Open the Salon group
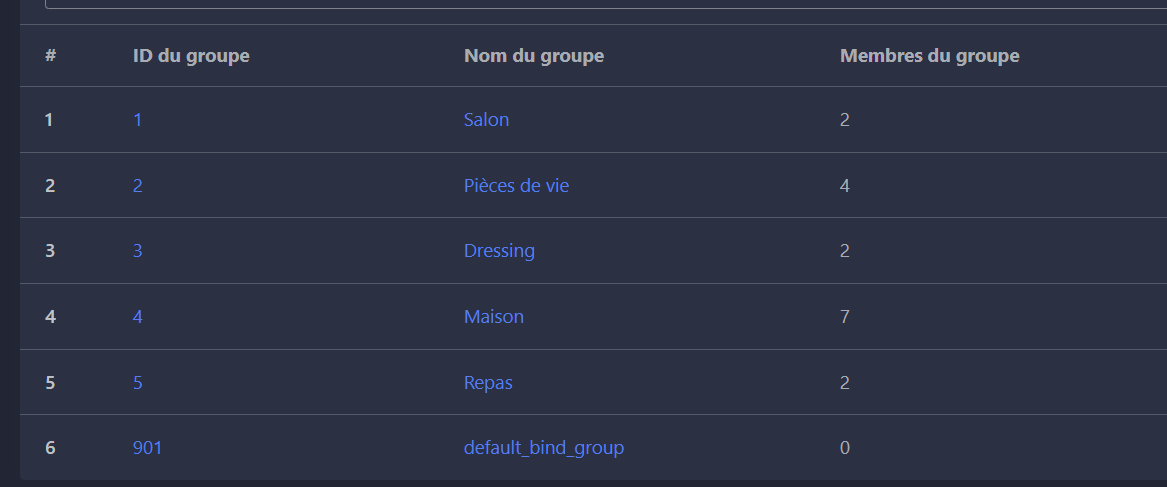The image size is (1167, 487). click(486, 120)
